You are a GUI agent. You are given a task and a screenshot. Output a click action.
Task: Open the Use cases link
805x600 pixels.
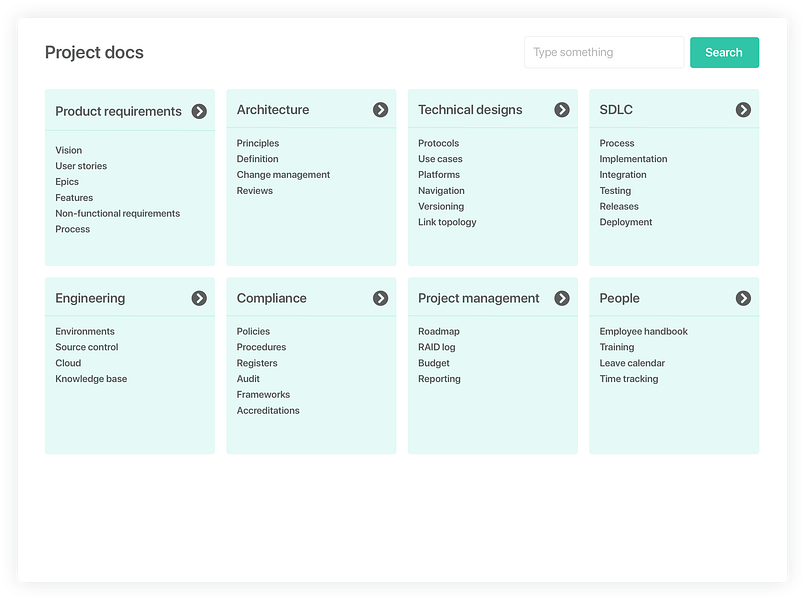[440, 159]
